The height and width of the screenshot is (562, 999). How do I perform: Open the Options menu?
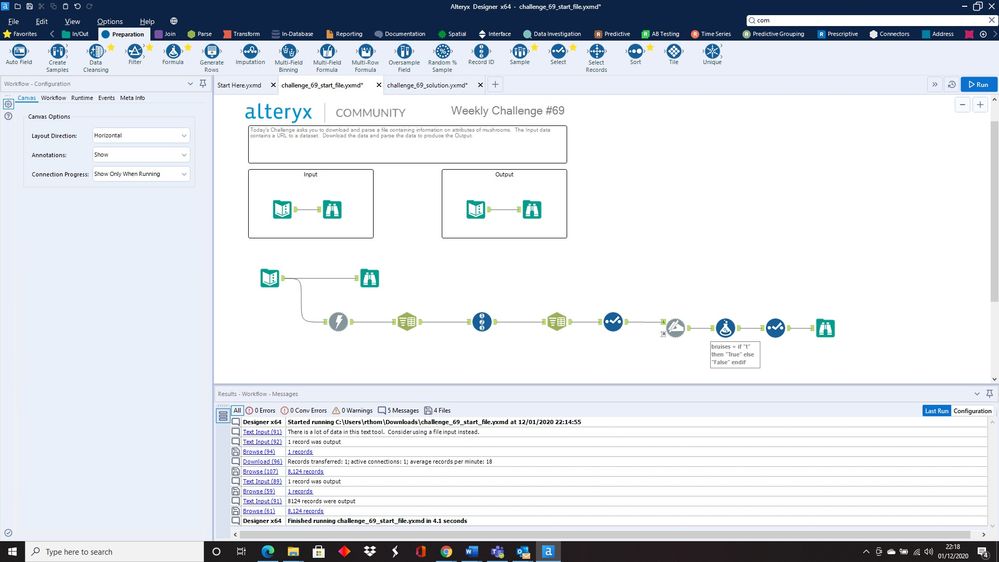pos(110,21)
